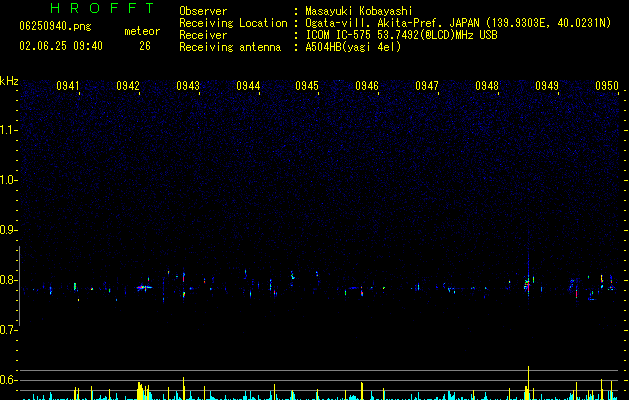This screenshot has height=400, width=629.
Task: Click the Receiver label
Action: pyautogui.click(x=203, y=35)
